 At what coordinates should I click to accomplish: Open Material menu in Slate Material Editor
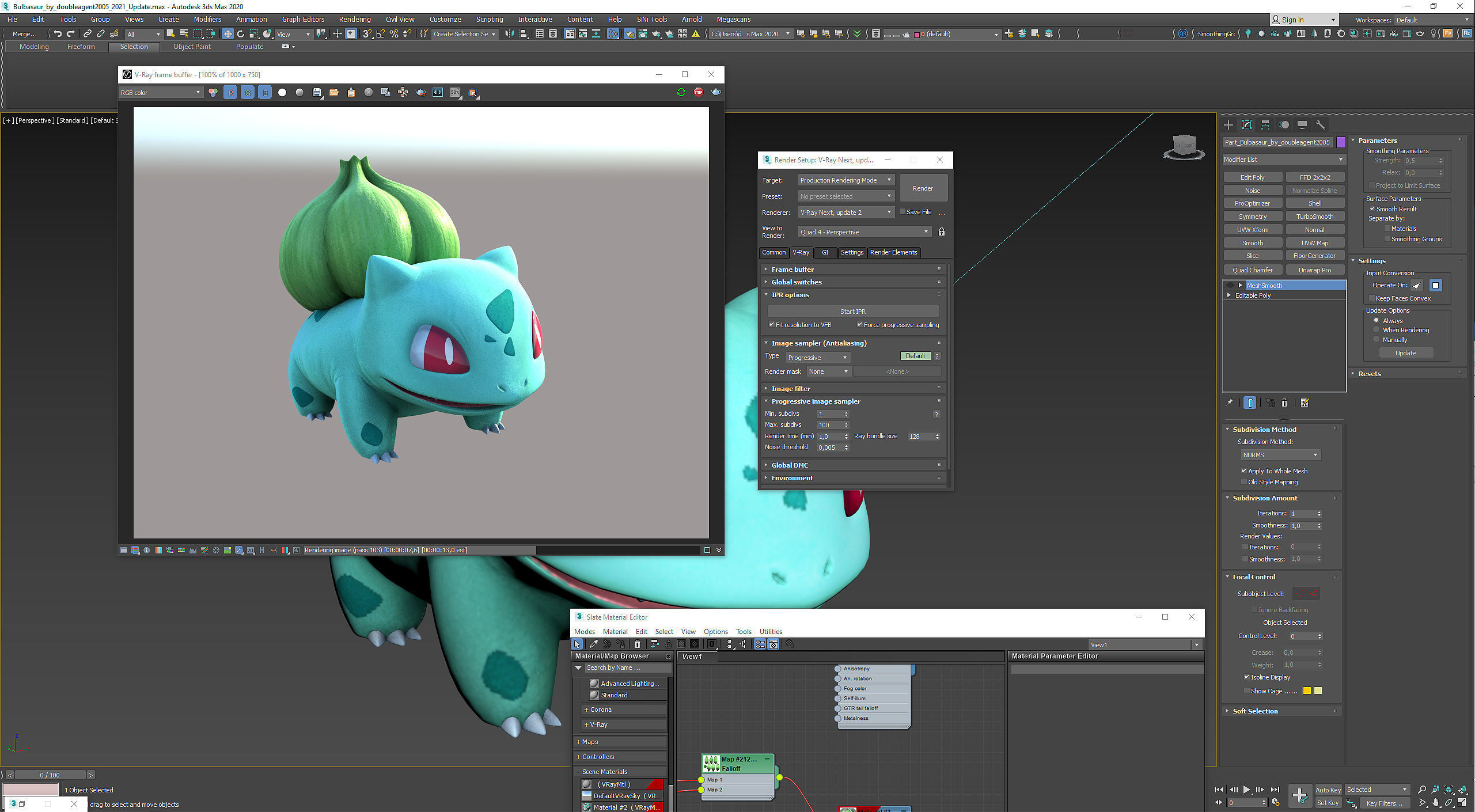pos(615,632)
